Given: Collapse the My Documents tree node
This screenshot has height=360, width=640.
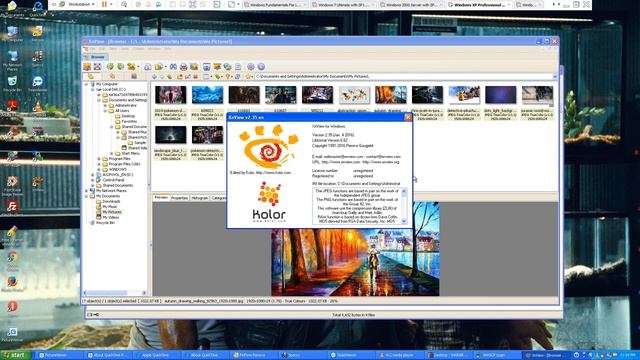Looking at the screenshot, I should pyautogui.click(x=86, y=196).
